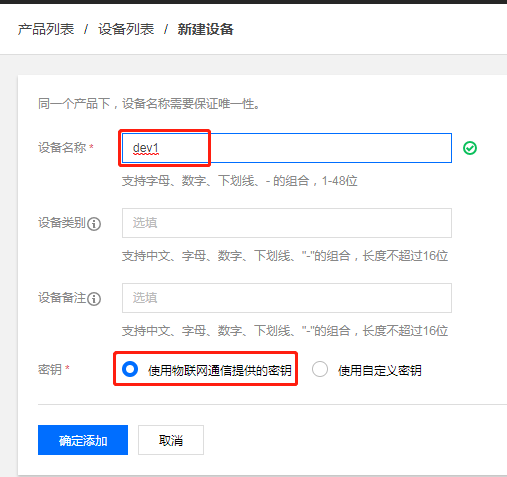Select 使用自定义密钥 radio option
The height and width of the screenshot is (477, 507).
pos(320,369)
